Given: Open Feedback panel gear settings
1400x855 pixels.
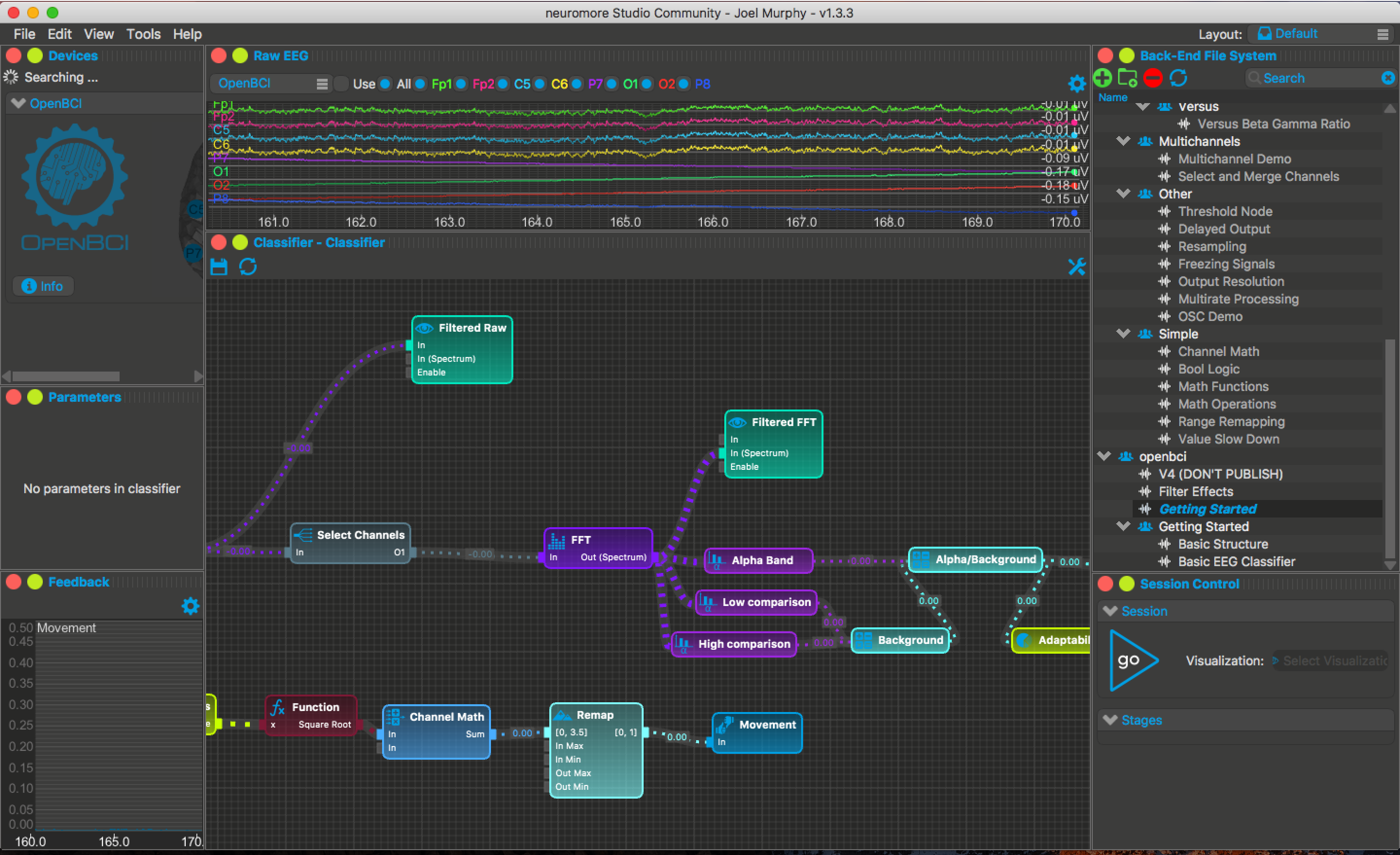Looking at the screenshot, I should (x=191, y=606).
